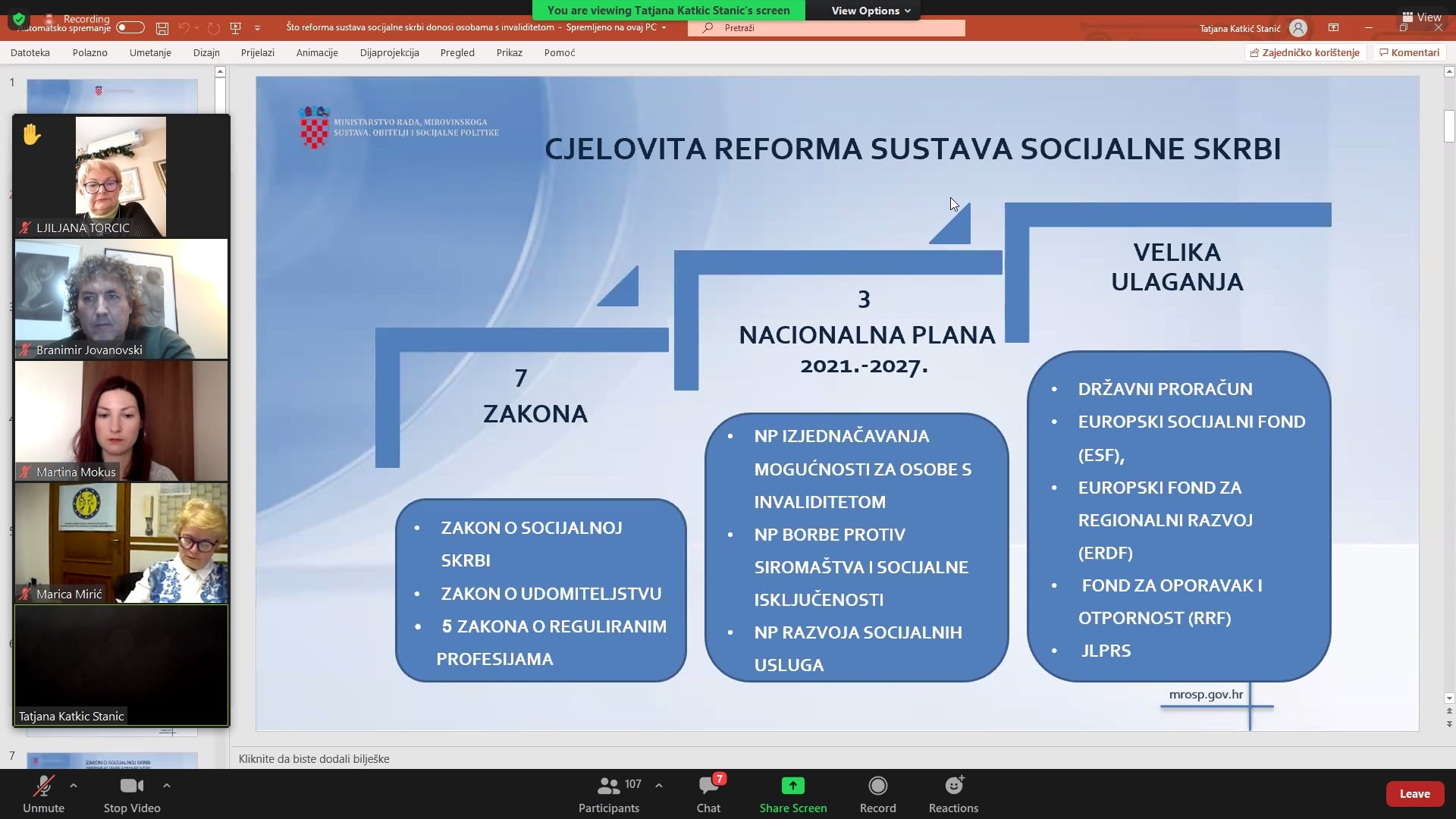Expand the document title save-location dropdown
The width and height of the screenshot is (1456, 819).
click(664, 27)
